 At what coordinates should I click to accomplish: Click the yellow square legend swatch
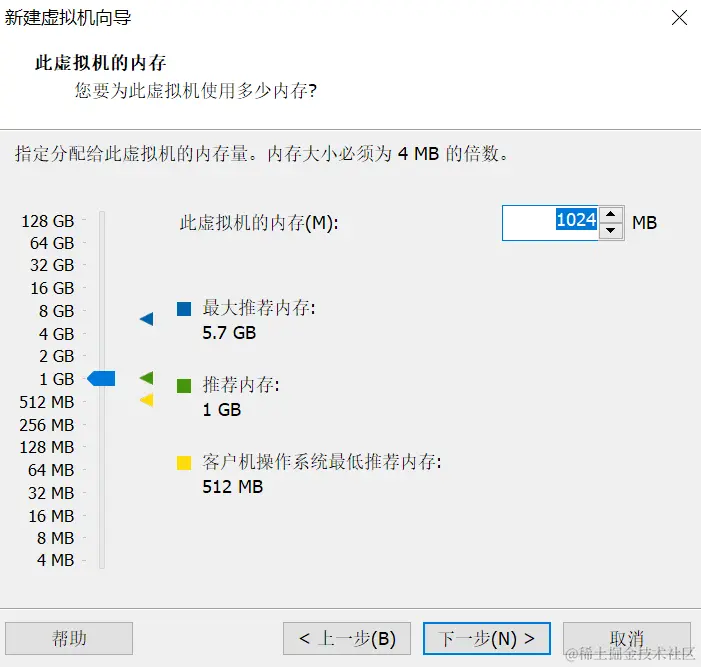184,463
